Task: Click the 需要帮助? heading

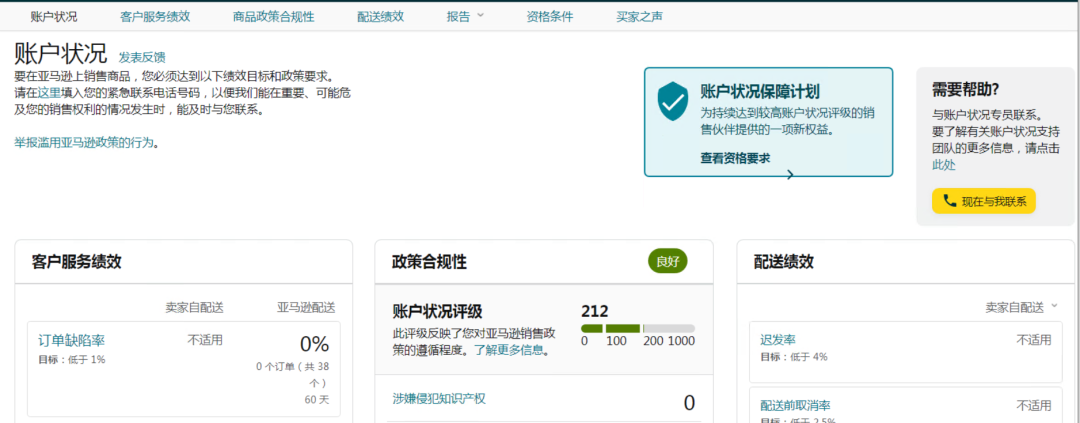Action: point(966,89)
